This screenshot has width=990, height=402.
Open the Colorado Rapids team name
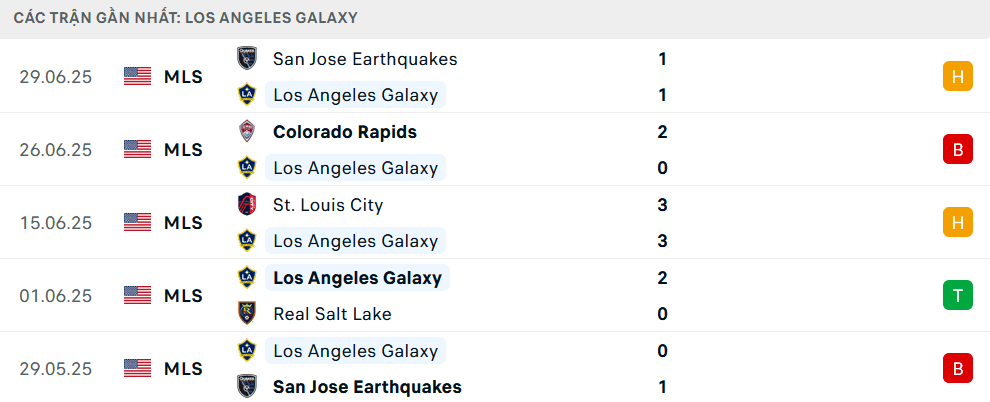click(345, 132)
